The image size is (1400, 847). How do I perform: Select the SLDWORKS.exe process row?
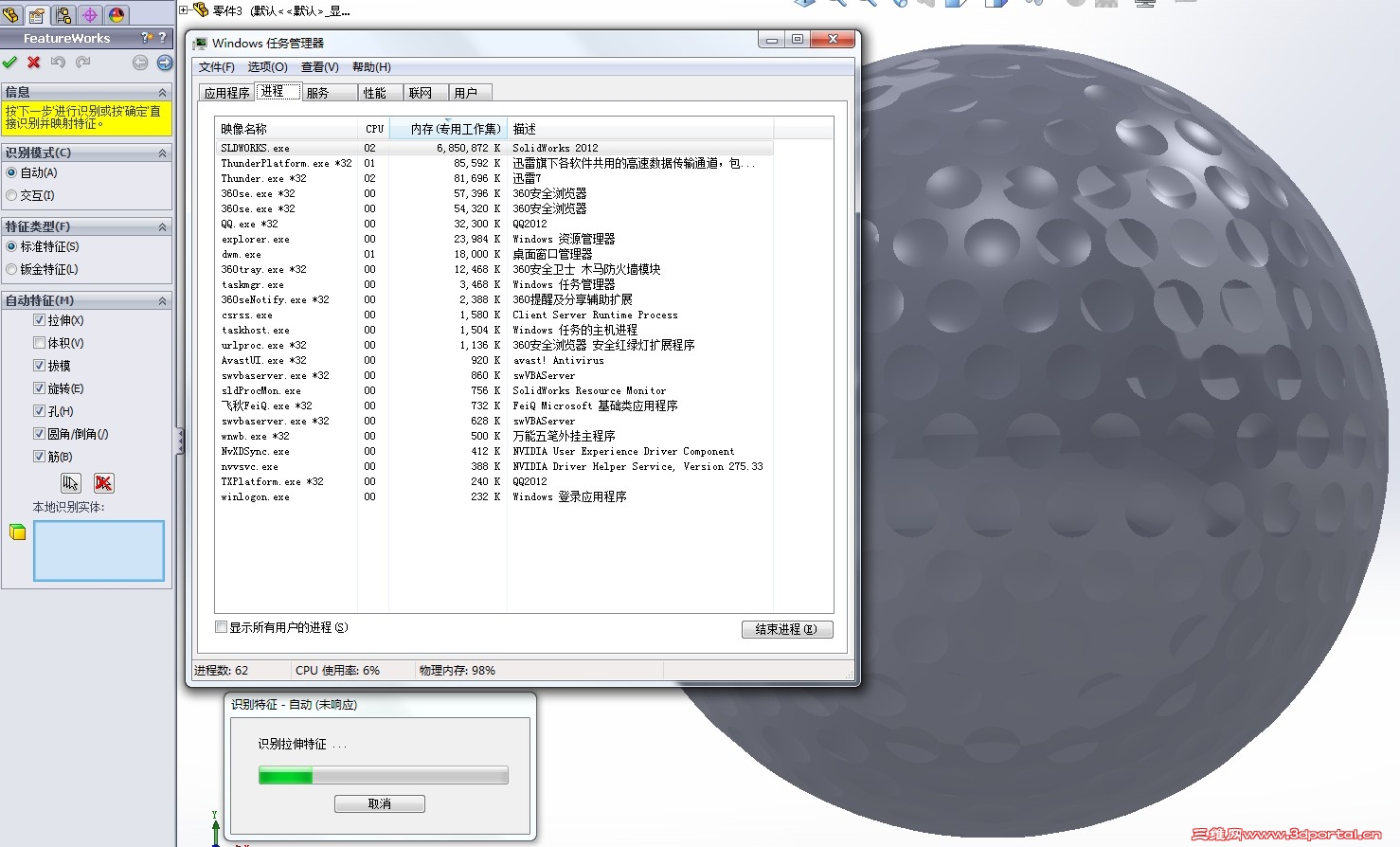(x=494, y=148)
